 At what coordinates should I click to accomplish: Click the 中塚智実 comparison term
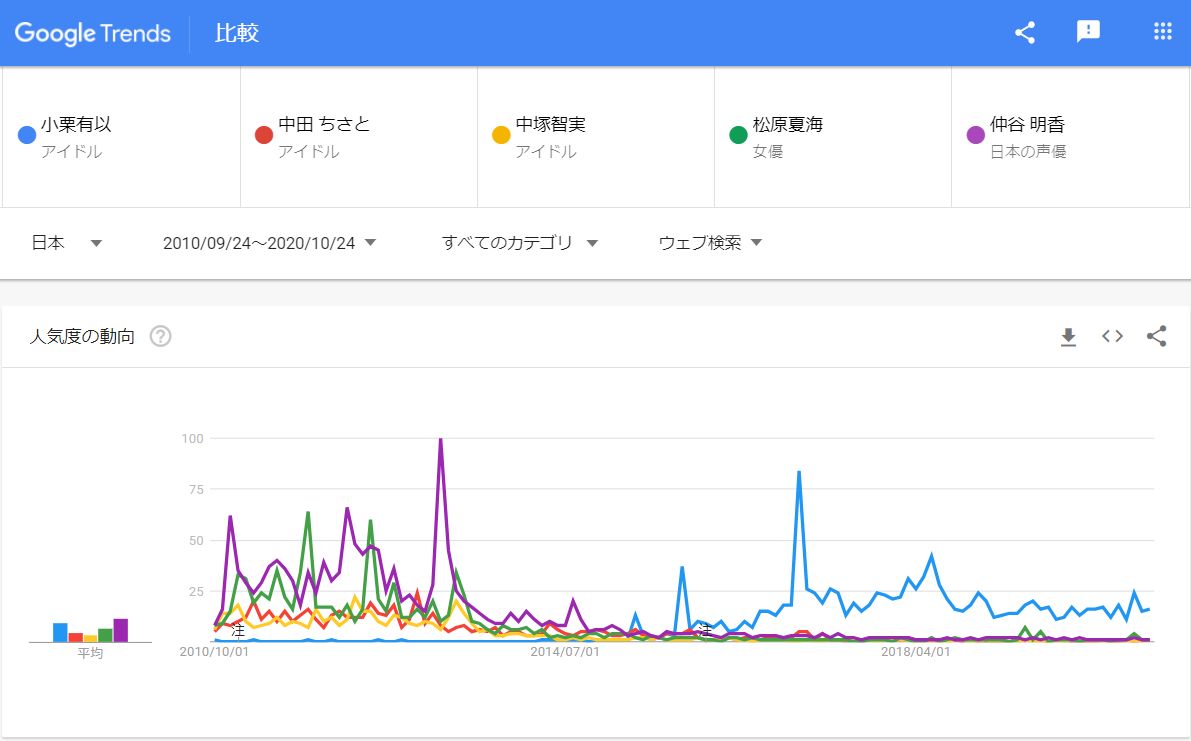pos(550,125)
